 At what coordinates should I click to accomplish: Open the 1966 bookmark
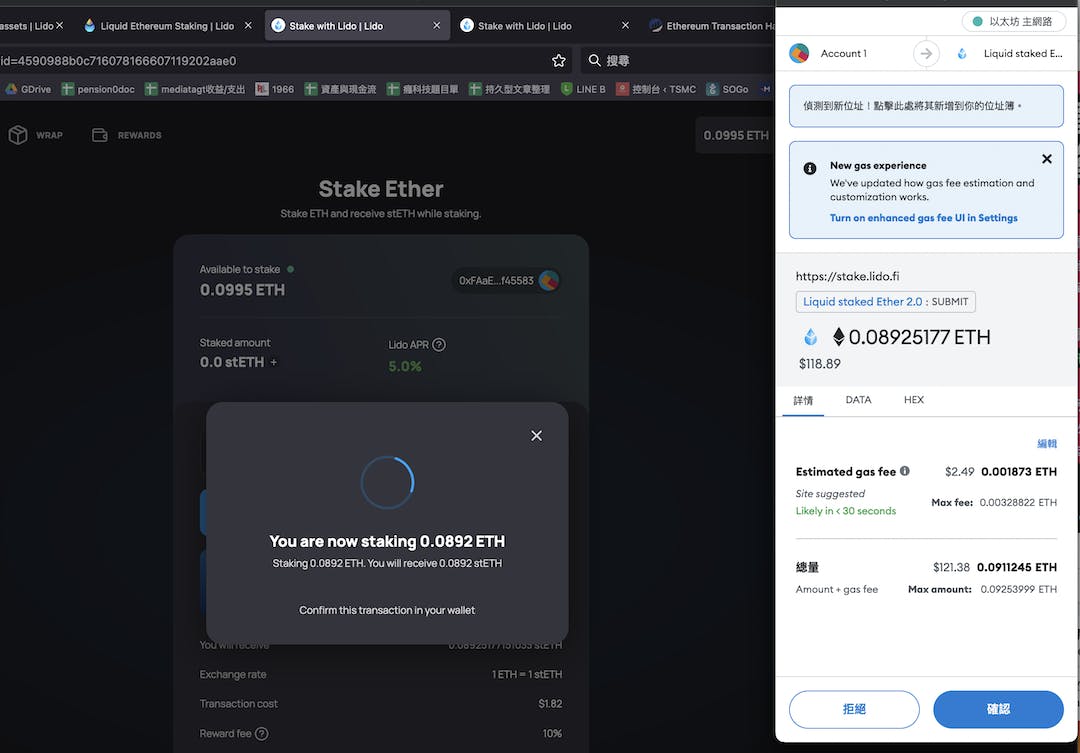[275, 89]
